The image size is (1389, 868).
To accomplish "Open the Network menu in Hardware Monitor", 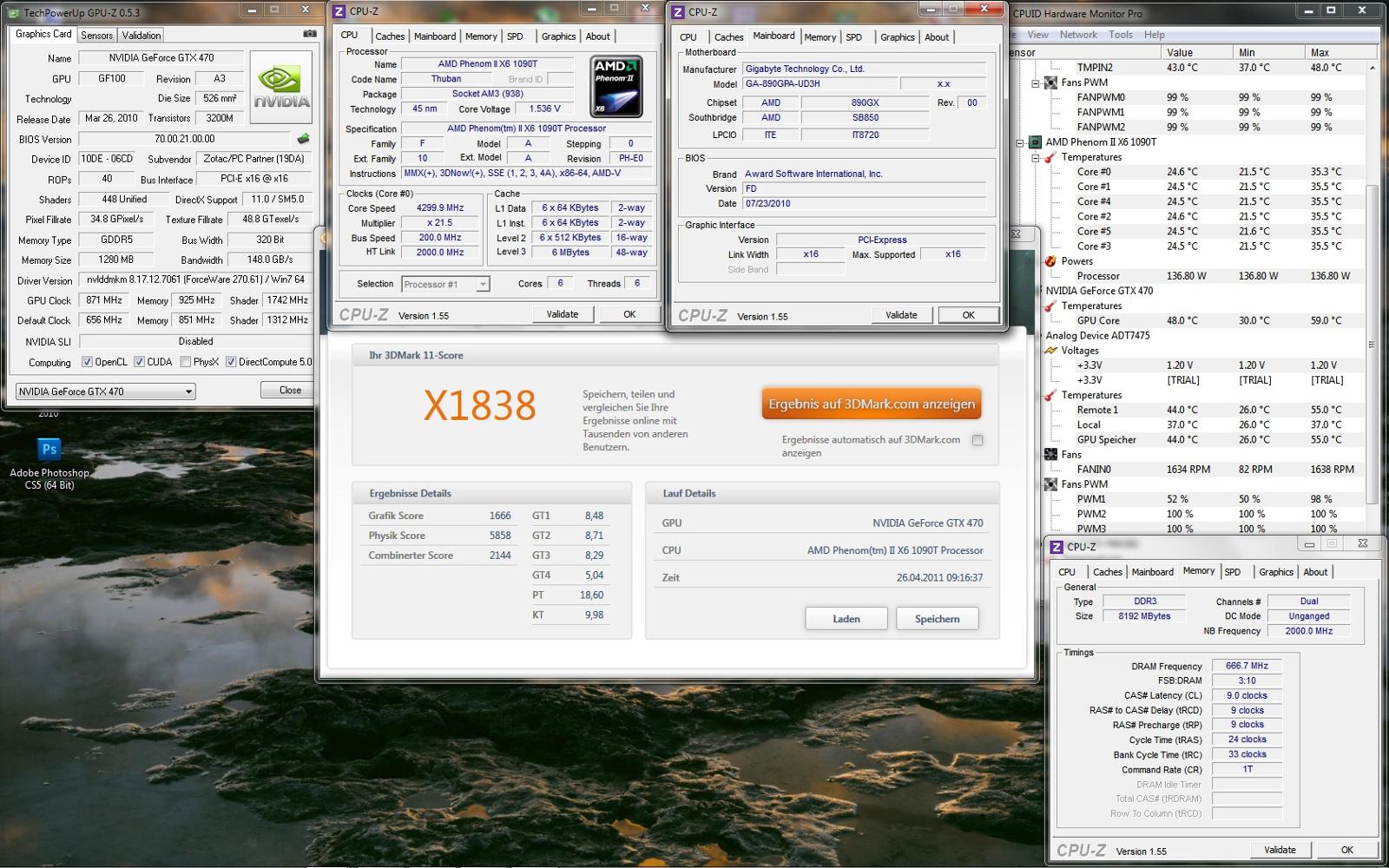I will click(x=1078, y=35).
